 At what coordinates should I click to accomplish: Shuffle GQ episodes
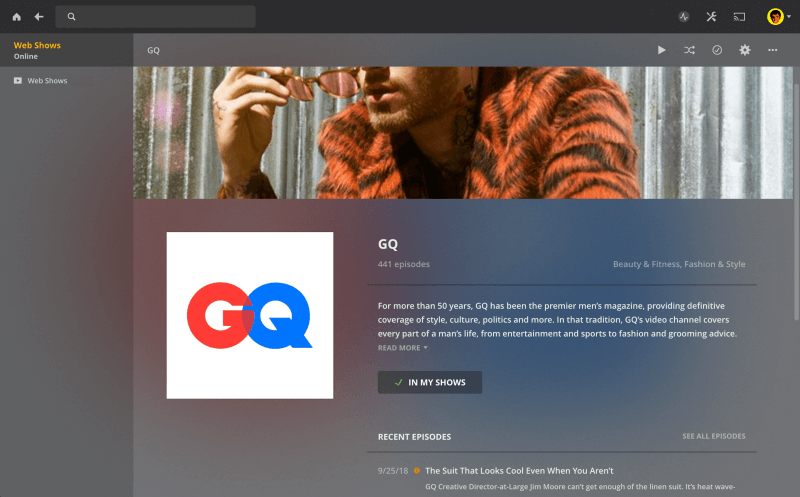[x=689, y=50]
